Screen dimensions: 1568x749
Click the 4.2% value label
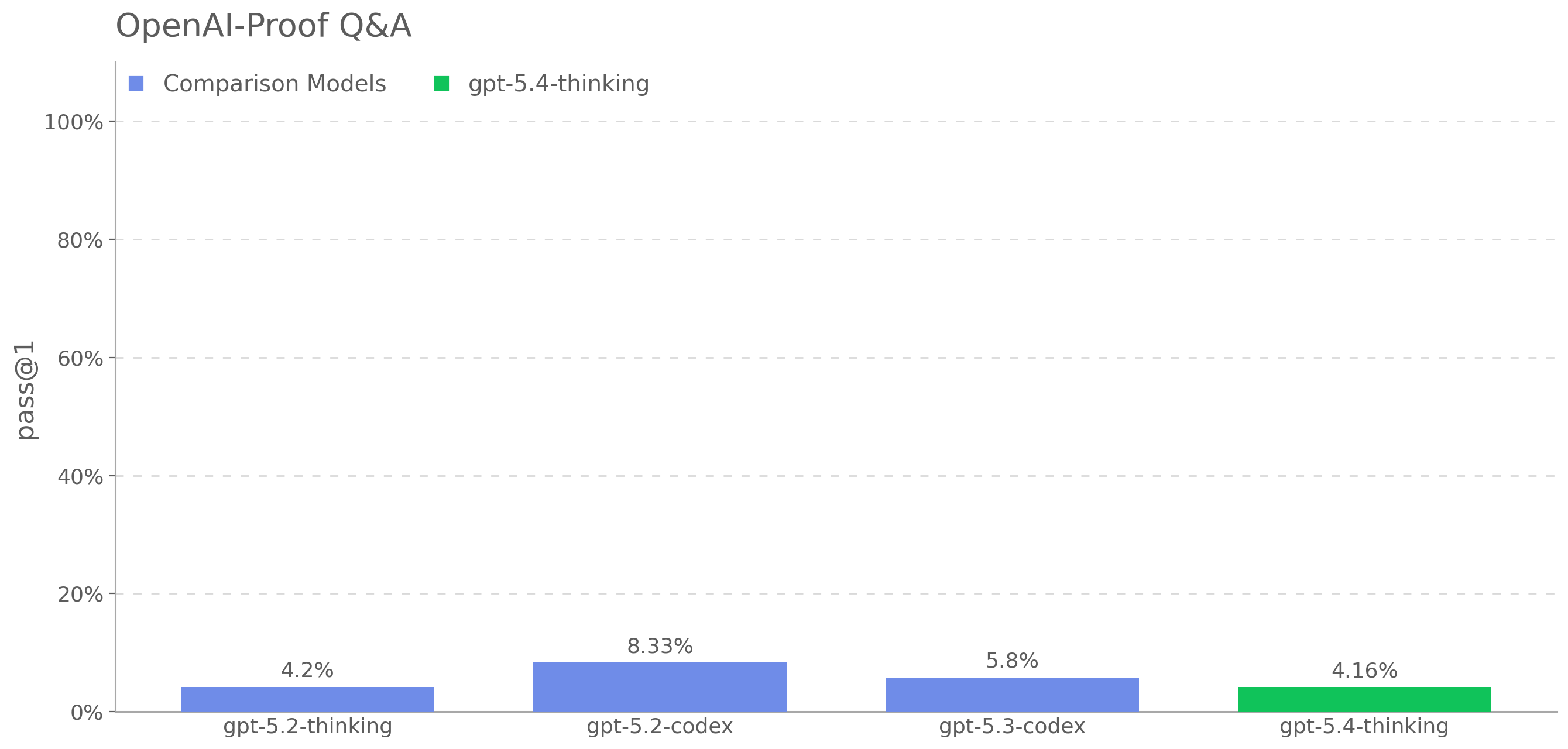coord(307,671)
